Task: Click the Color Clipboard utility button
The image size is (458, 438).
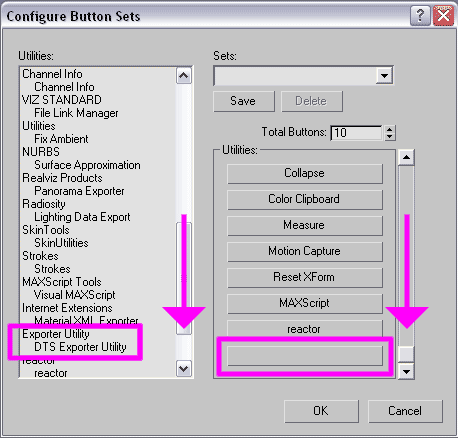Action: click(x=305, y=199)
